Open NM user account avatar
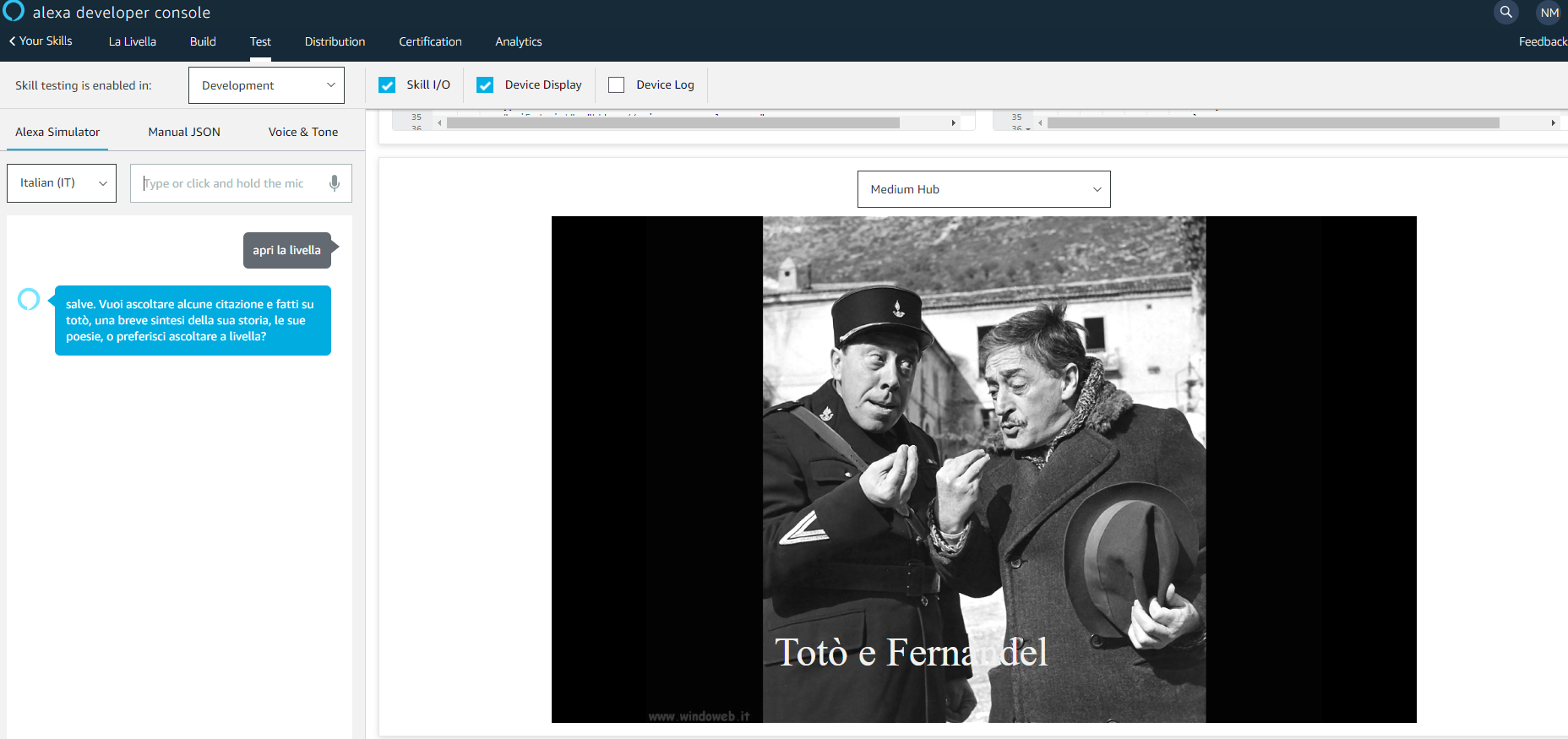This screenshot has width=1568, height=739. click(1549, 13)
